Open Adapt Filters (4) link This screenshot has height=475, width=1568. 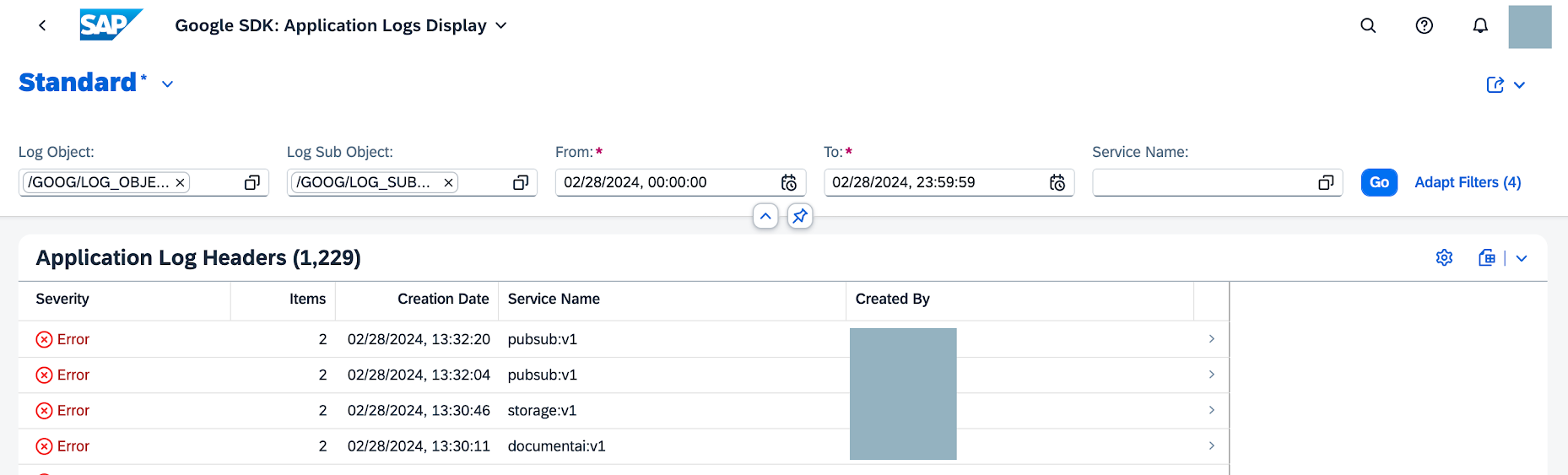(x=1468, y=182)
